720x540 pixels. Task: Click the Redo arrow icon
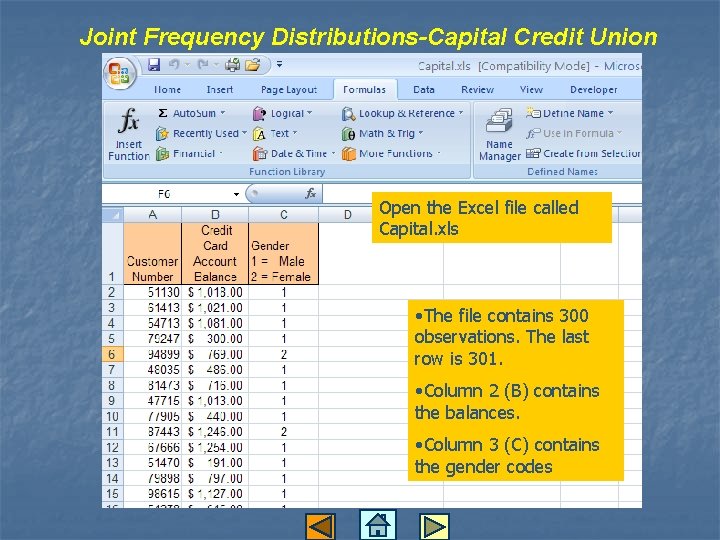point(203,65)
